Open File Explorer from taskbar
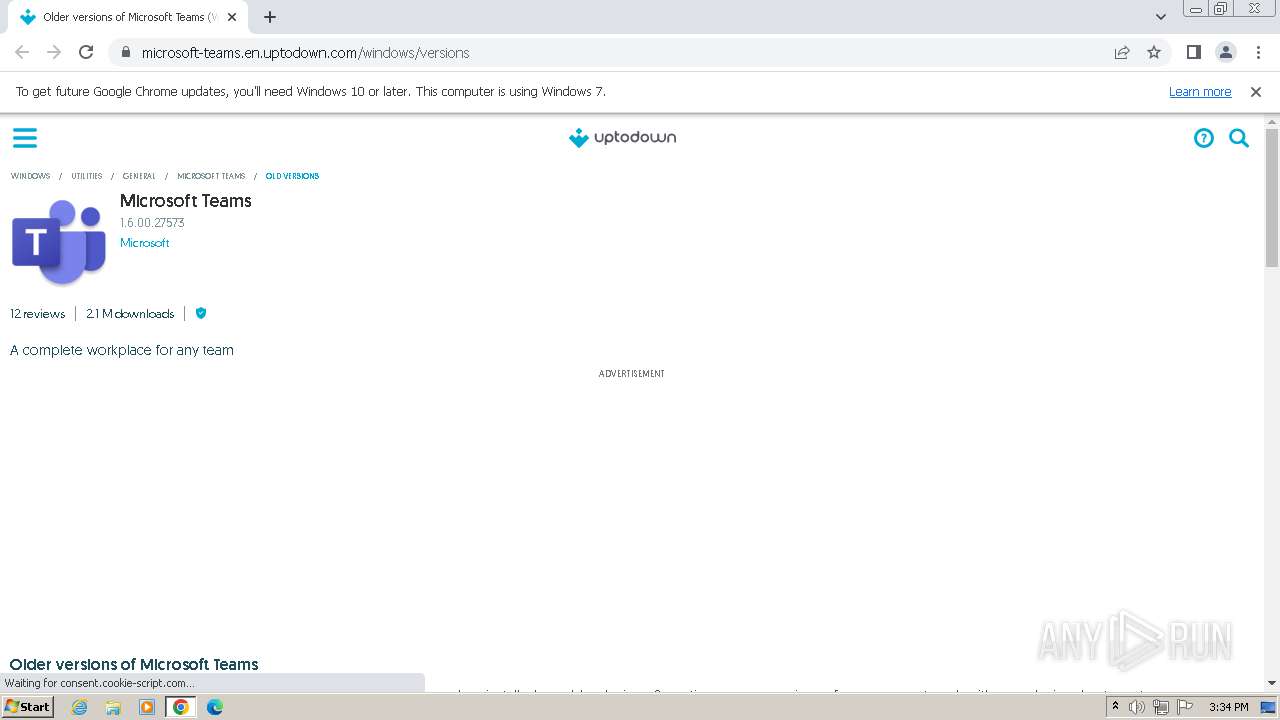This screenshot has width=1280, height=720. pos(113,707)
